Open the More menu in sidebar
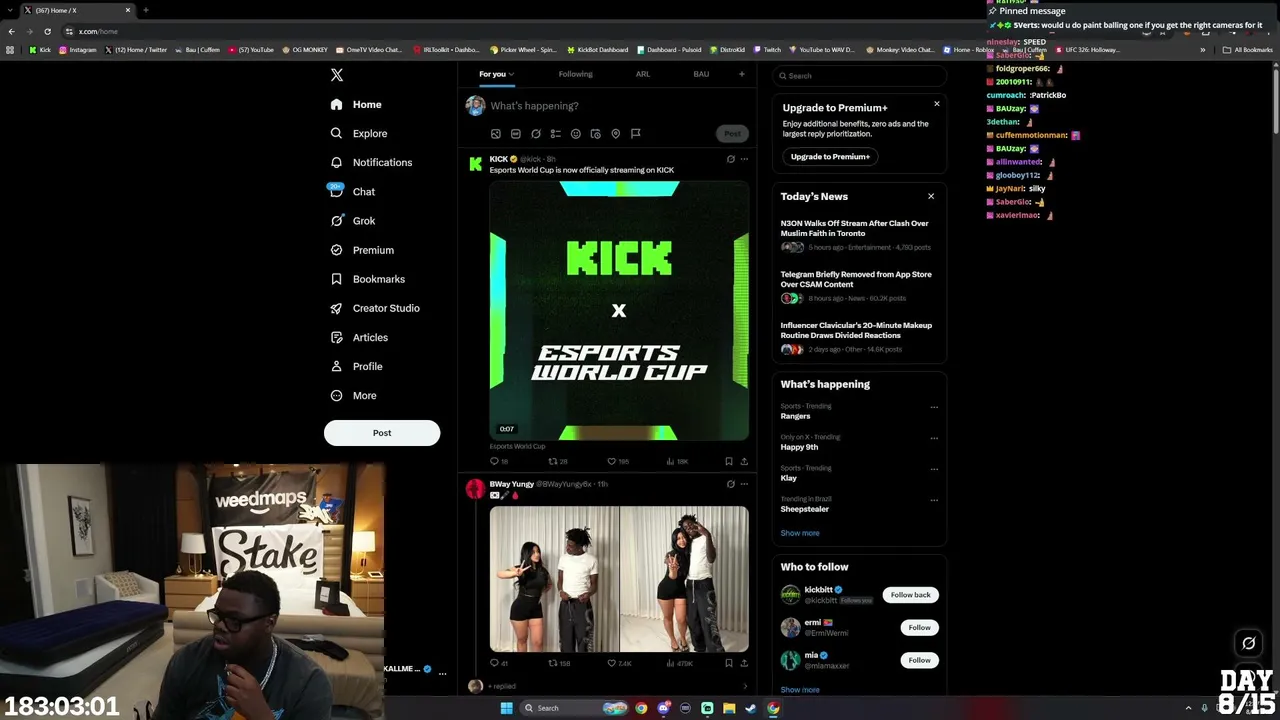 coord(354,395)
